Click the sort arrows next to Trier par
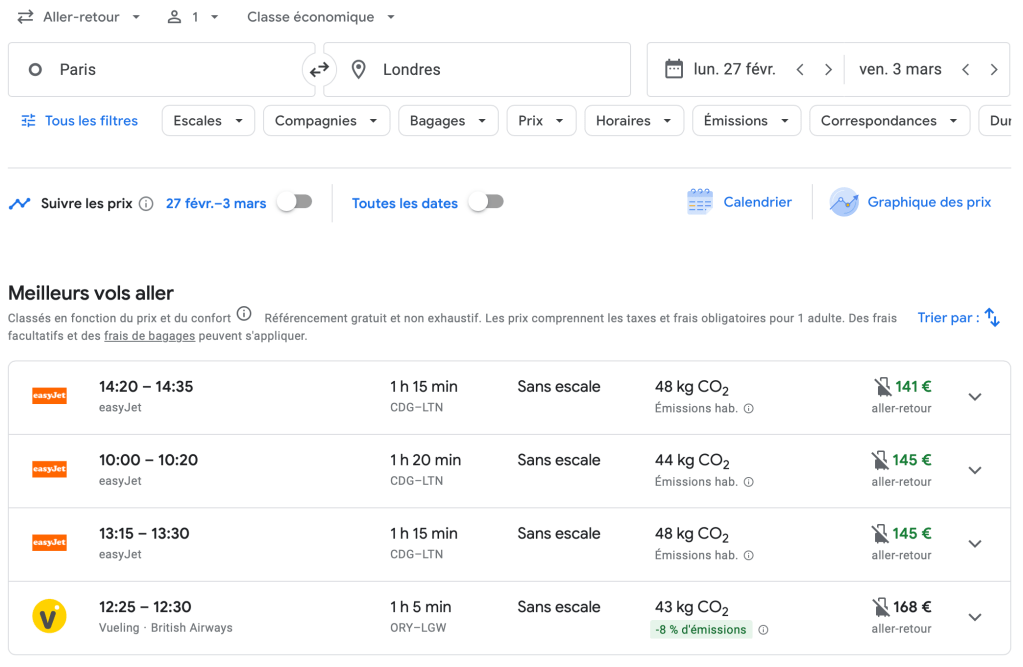 tap(992, 318)
